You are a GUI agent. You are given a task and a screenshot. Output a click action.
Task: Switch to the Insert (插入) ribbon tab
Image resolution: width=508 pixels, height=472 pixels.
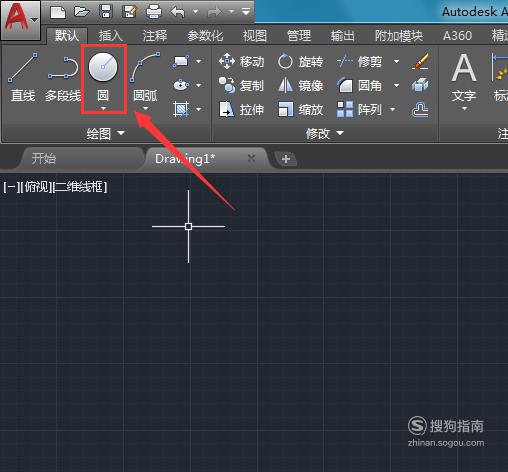[111, 35]
